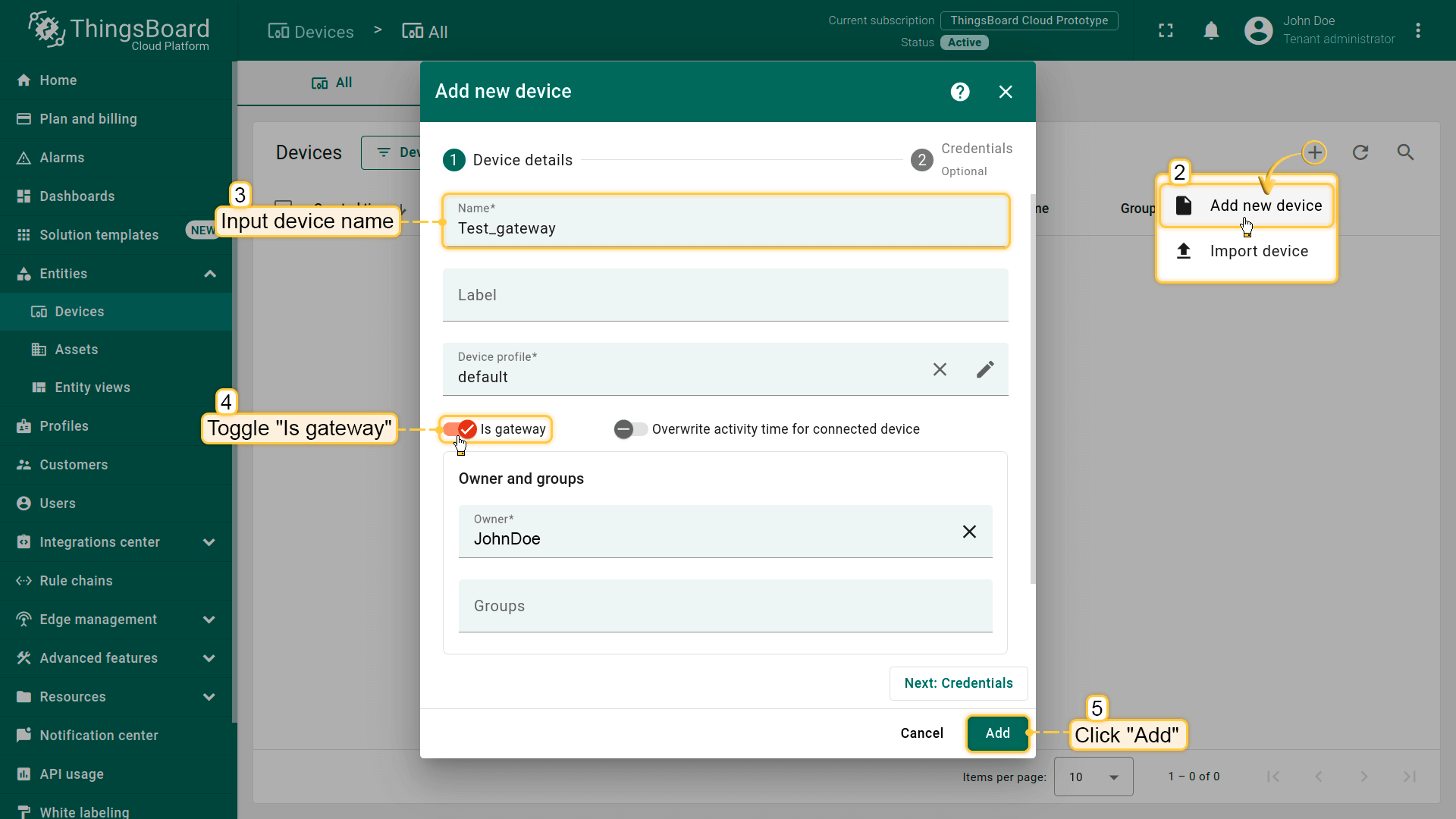Expand Integrations center menu
Viewport: 1456px width, 819px height.
(x=209, y=542)
